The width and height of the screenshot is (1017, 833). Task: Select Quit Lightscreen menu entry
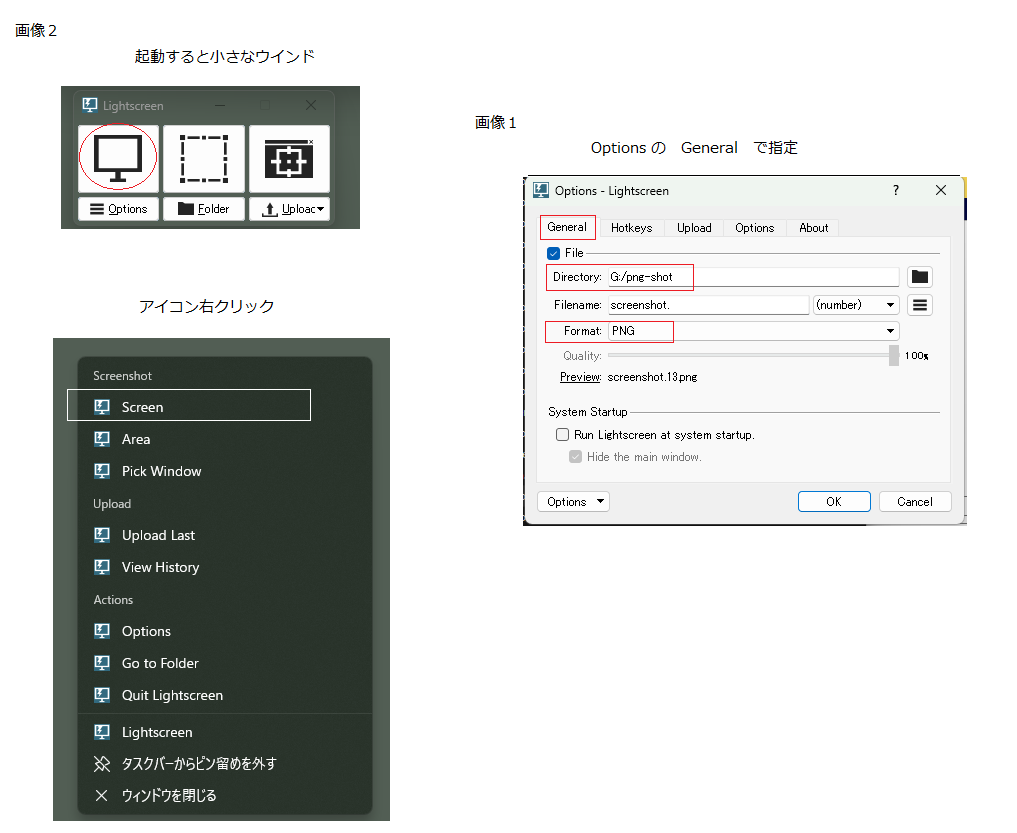click(224, 695)
